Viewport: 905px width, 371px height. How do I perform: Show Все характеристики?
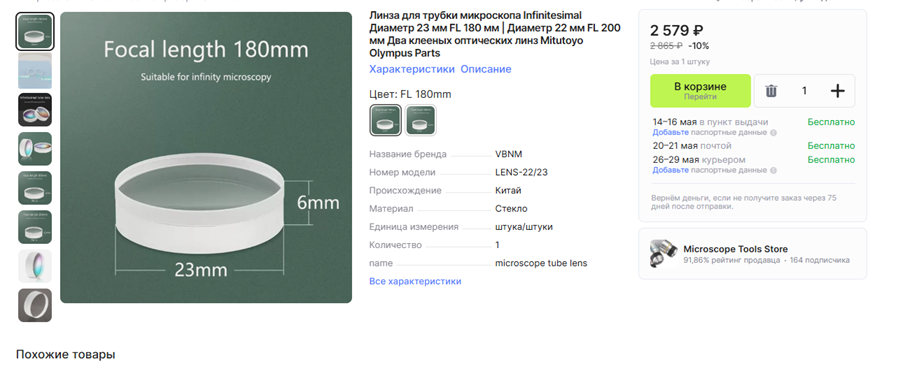point(415,281)
